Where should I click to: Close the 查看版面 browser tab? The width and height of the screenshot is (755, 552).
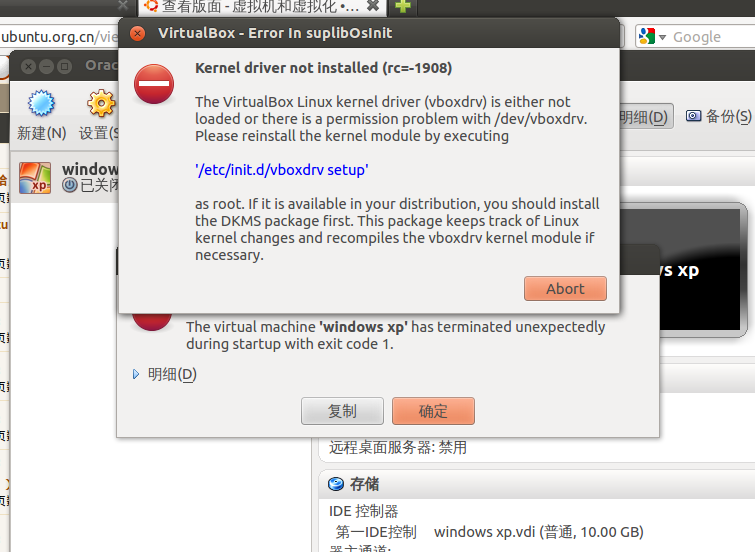pyautogui.click(x=373, y=6)
